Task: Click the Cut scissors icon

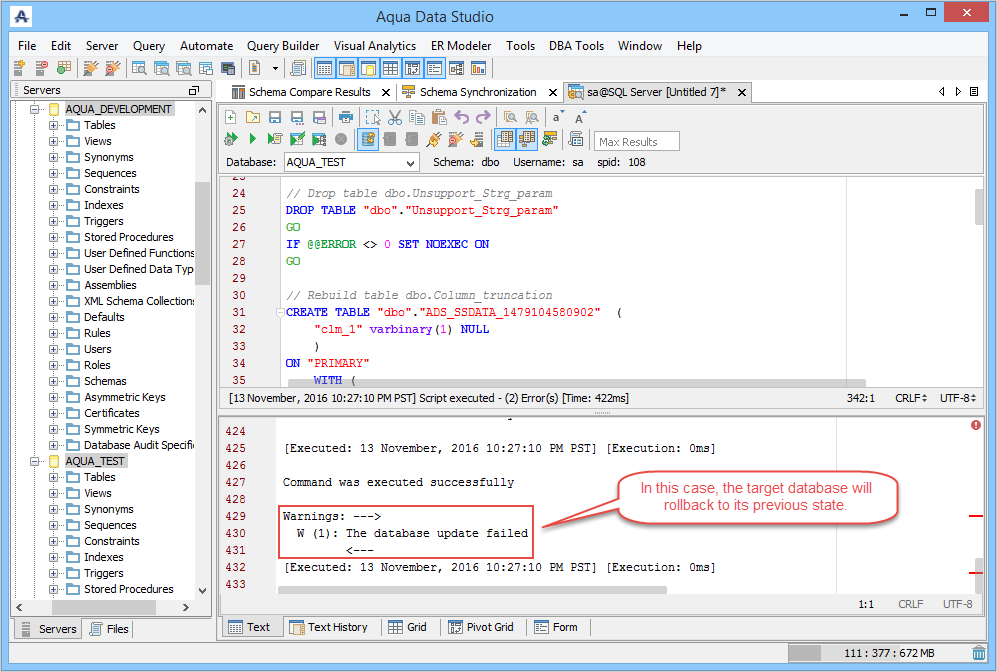Action: click(x=395, y=117)
